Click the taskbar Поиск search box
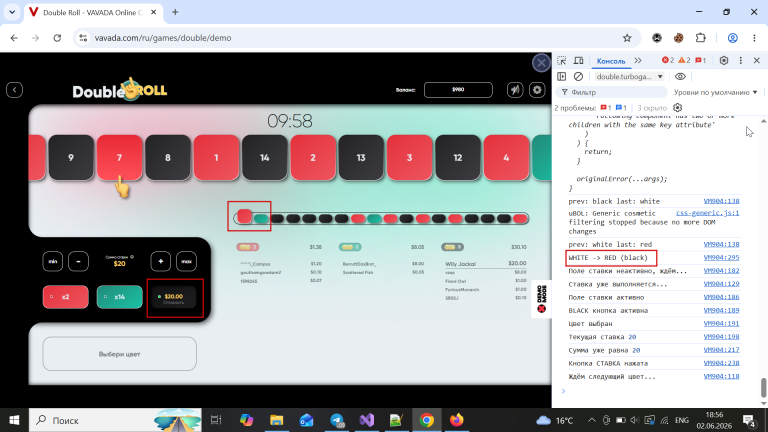Image resolution: width=768 pixels, height=432 pixels. point(115,420)
